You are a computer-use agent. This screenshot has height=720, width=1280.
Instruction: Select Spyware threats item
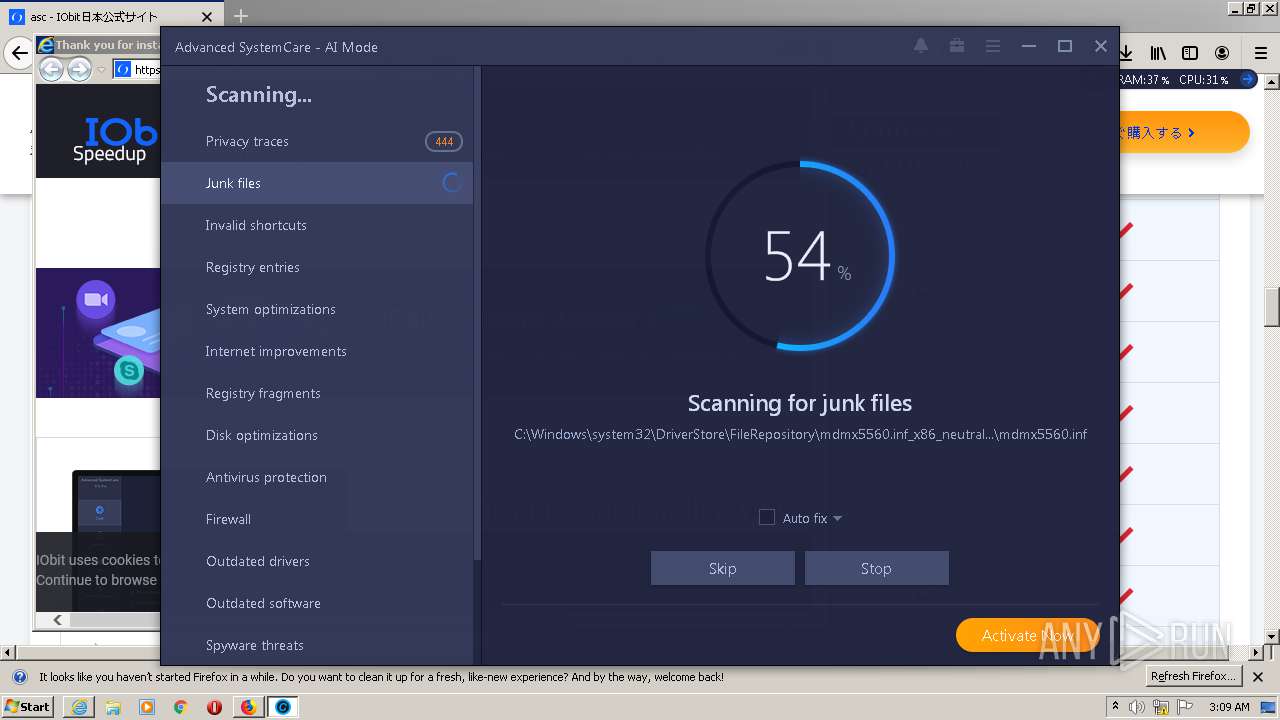(x=316, y=645)
